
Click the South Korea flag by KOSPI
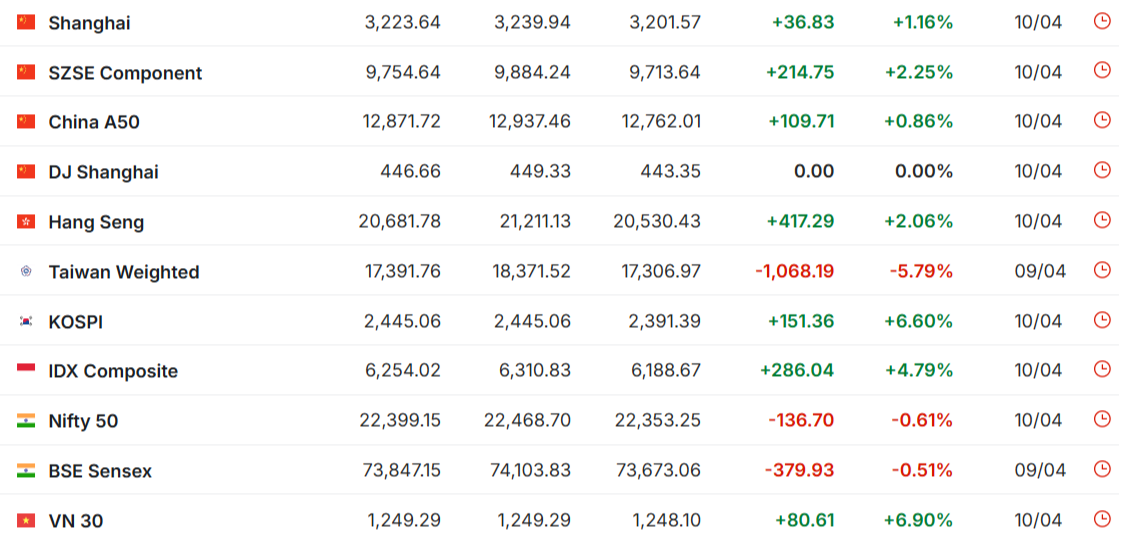coord(26,321)
